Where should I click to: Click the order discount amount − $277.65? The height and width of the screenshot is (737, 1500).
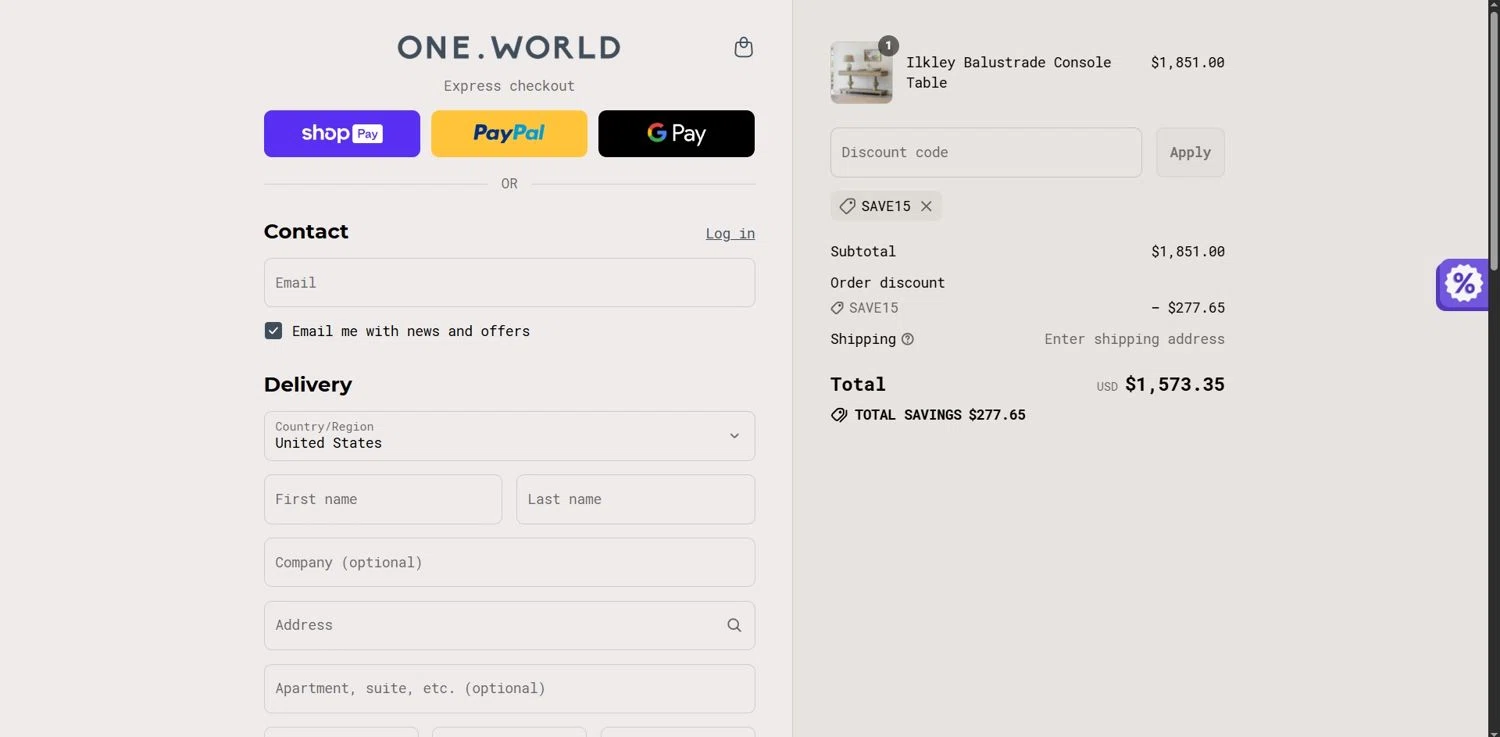[x=1188, y=308]
